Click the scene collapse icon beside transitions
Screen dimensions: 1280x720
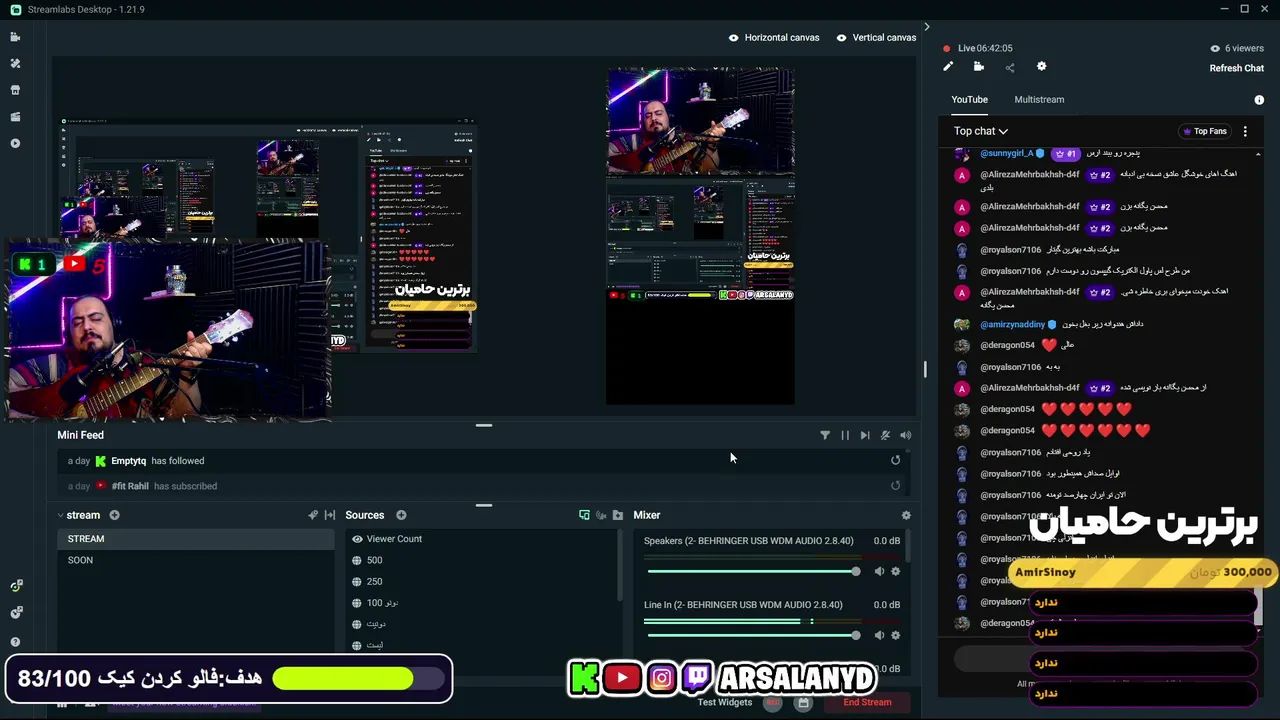pos(330,515)
